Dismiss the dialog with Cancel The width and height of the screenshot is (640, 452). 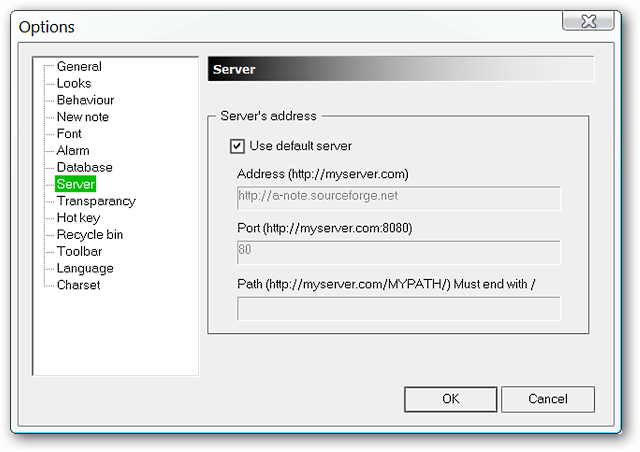tap(548, 399)
